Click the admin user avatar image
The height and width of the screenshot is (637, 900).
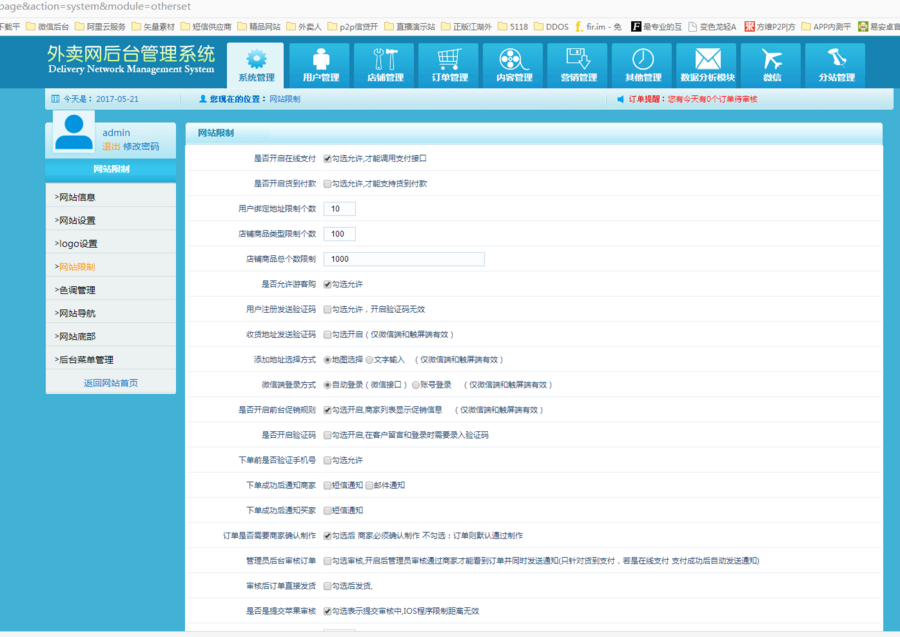[74, 133]
